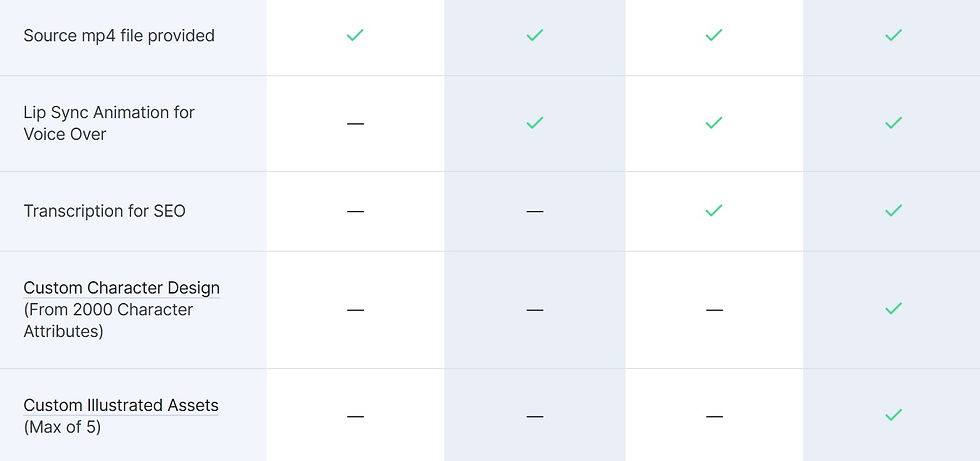
Task: Click the "(Max of 5)" note text
Action: [62, 427]
